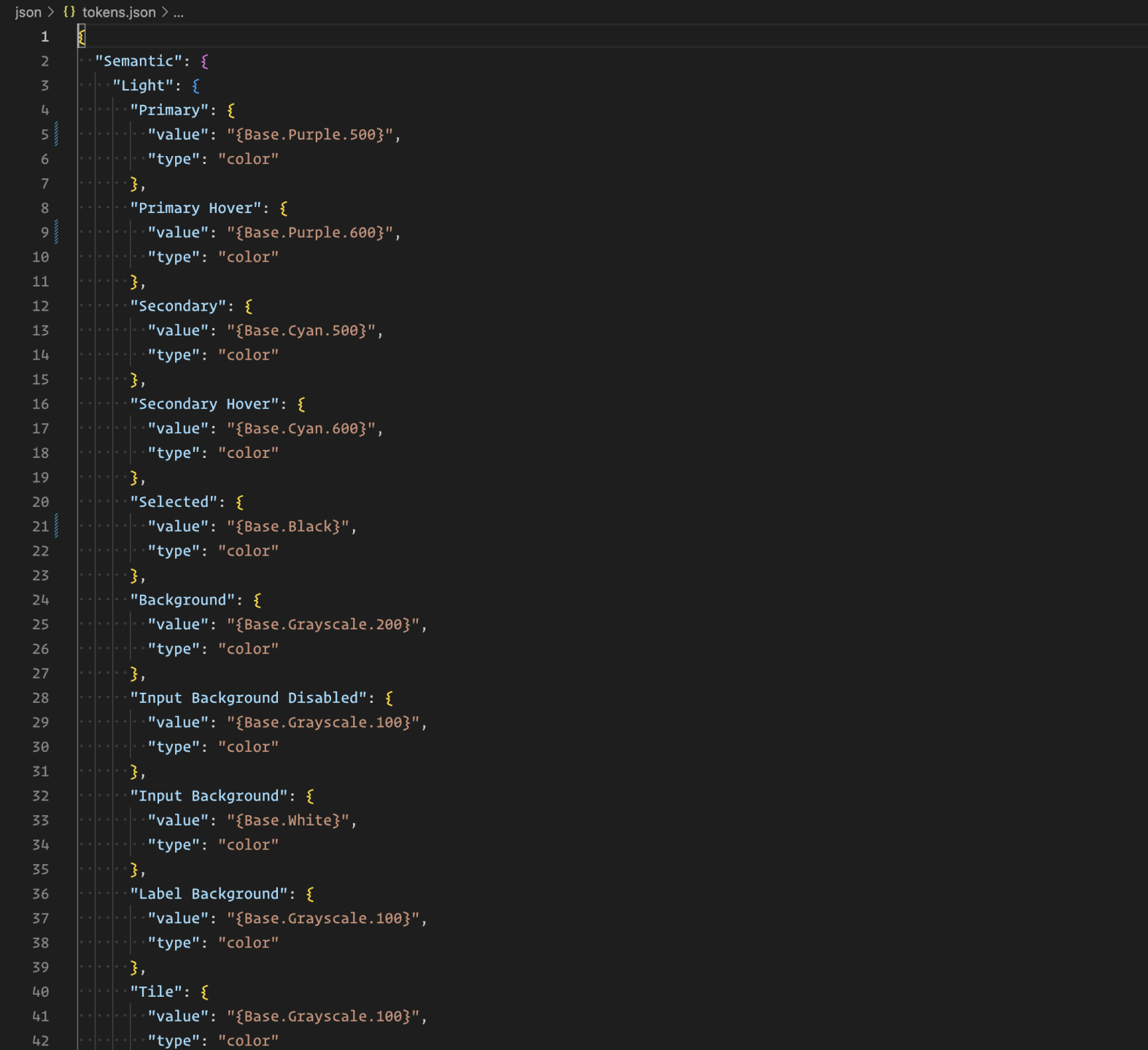
Task: Open the change marker beside line 21
Action: [57, 526]
